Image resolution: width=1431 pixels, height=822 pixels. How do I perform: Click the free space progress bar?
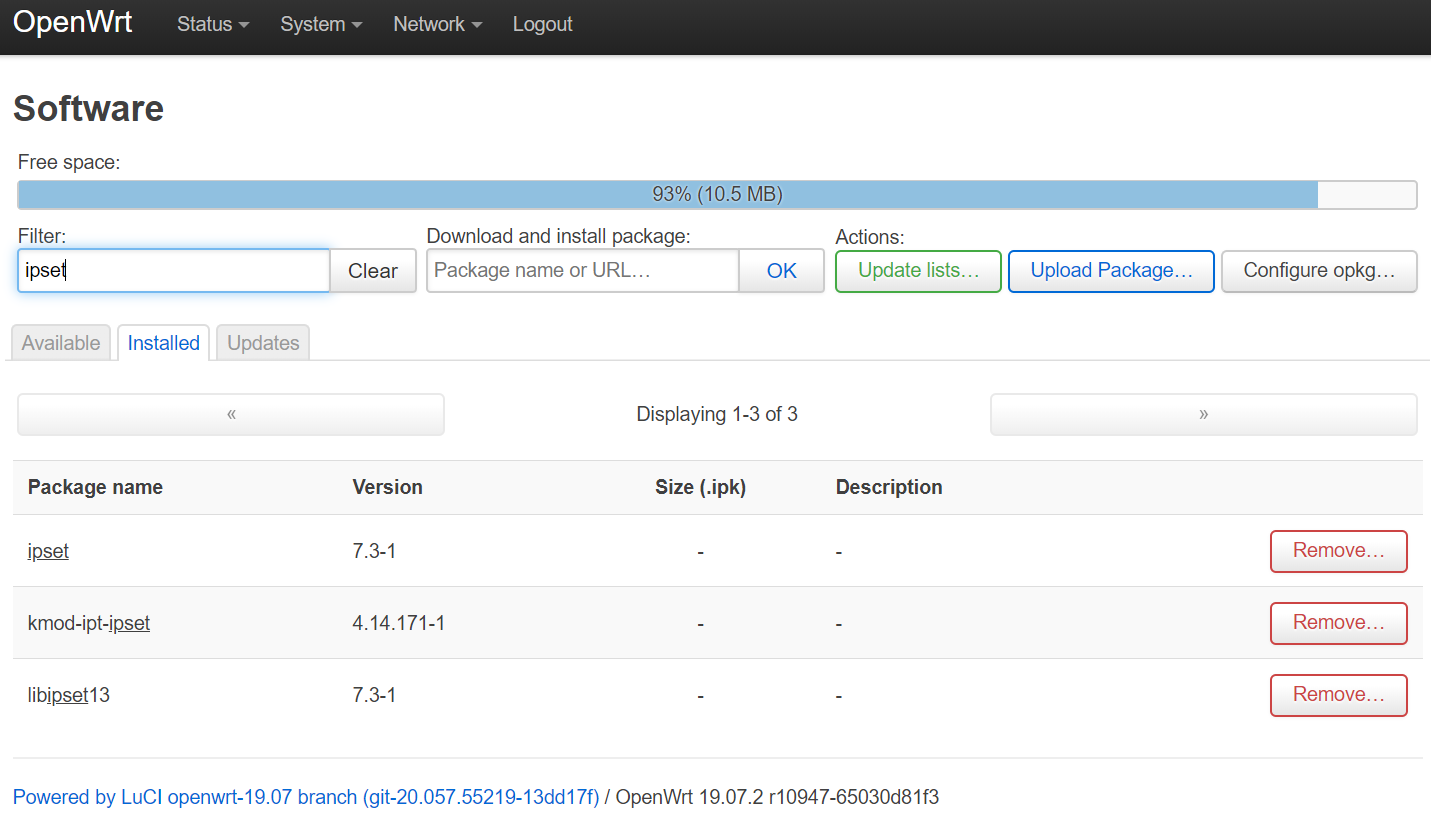pyautogui.click(x=716, y=194)
